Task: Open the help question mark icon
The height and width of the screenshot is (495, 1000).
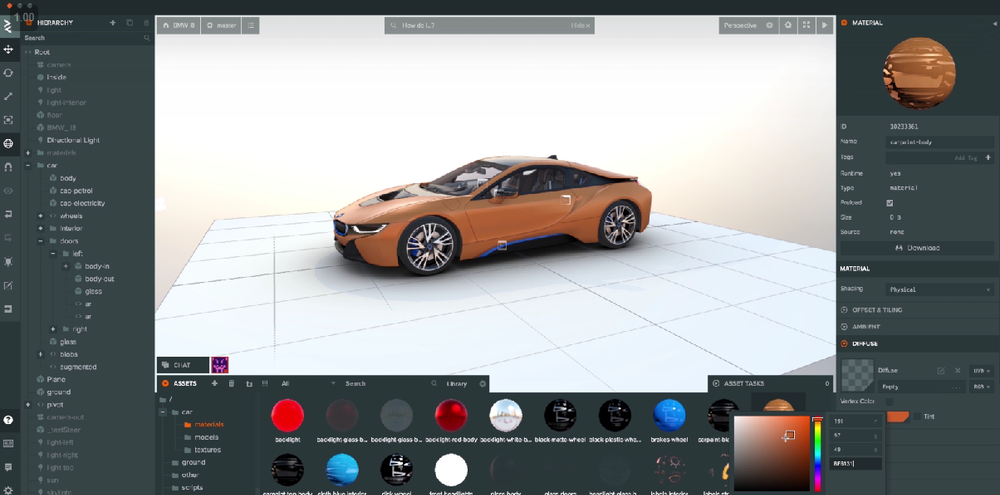Action: point(8,420)
